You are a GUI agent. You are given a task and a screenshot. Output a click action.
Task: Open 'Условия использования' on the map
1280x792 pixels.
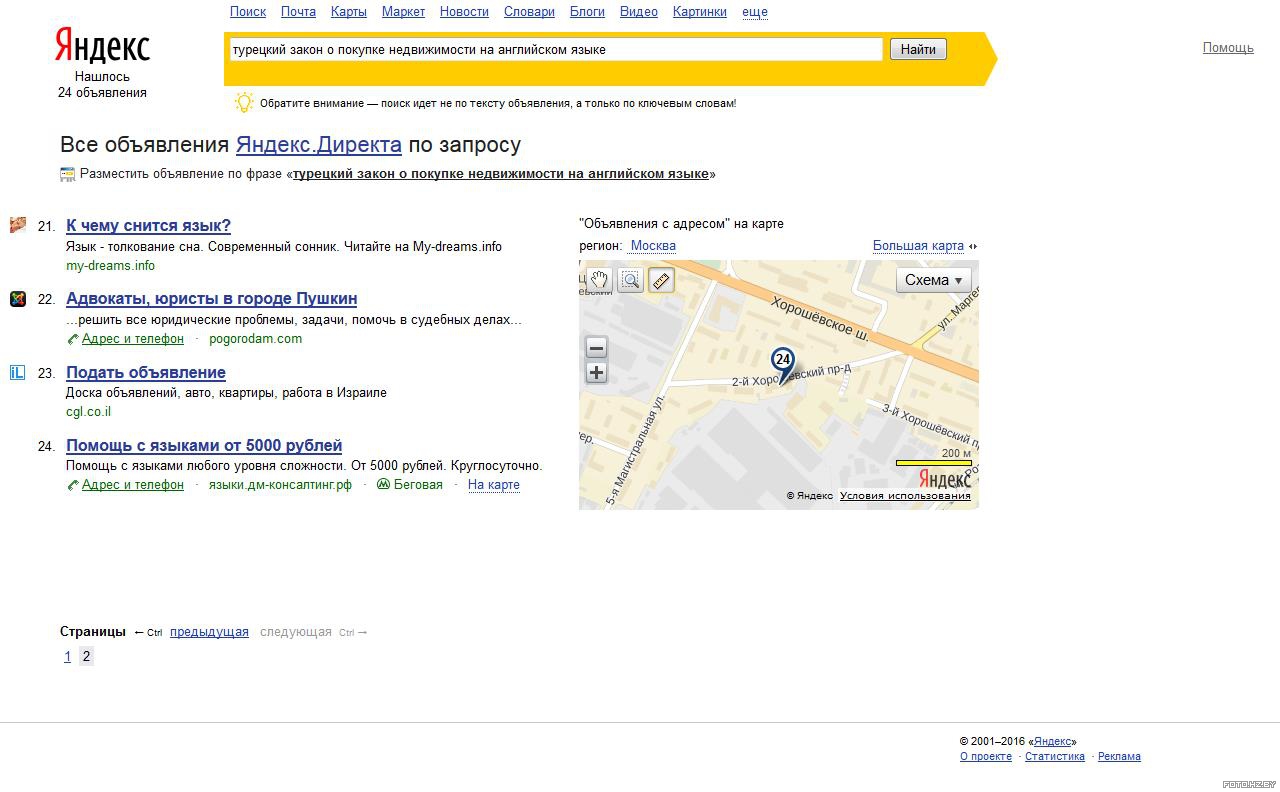tap(905, 496)
